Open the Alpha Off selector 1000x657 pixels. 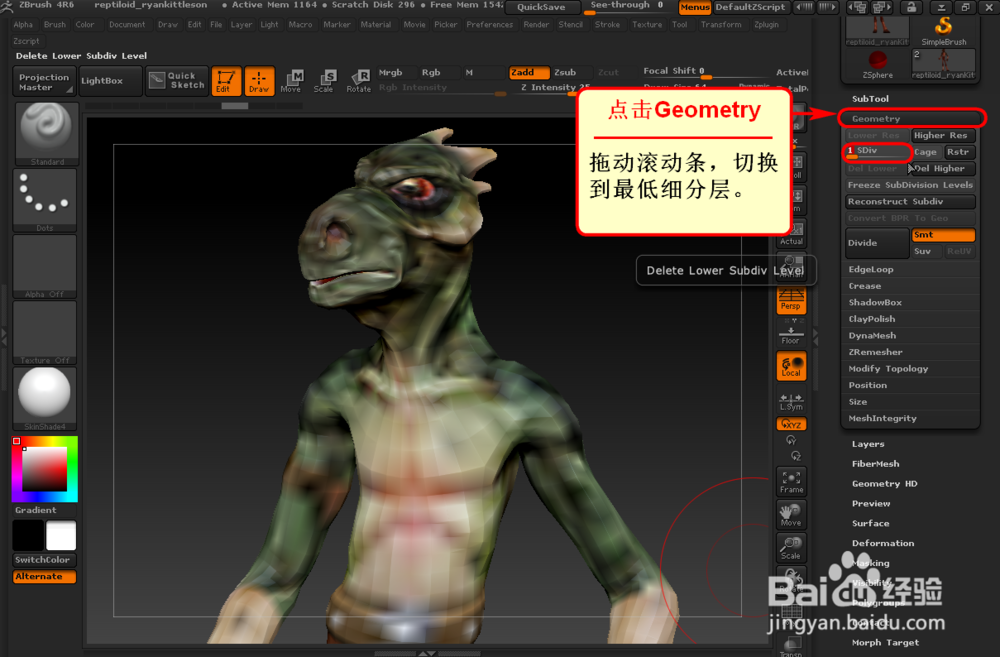click(45, 266)
